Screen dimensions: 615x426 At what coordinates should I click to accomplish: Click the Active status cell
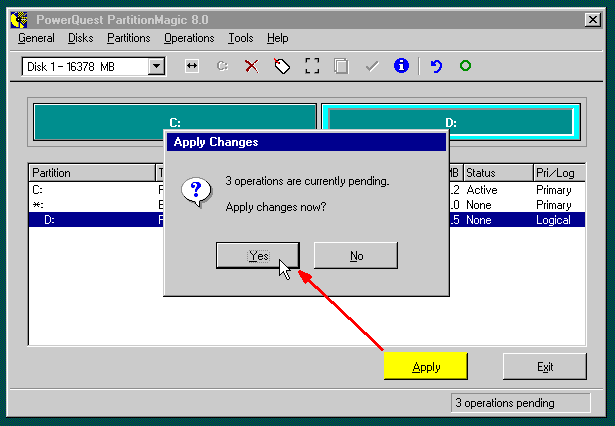pyautogui.click(x=482, y=190)
